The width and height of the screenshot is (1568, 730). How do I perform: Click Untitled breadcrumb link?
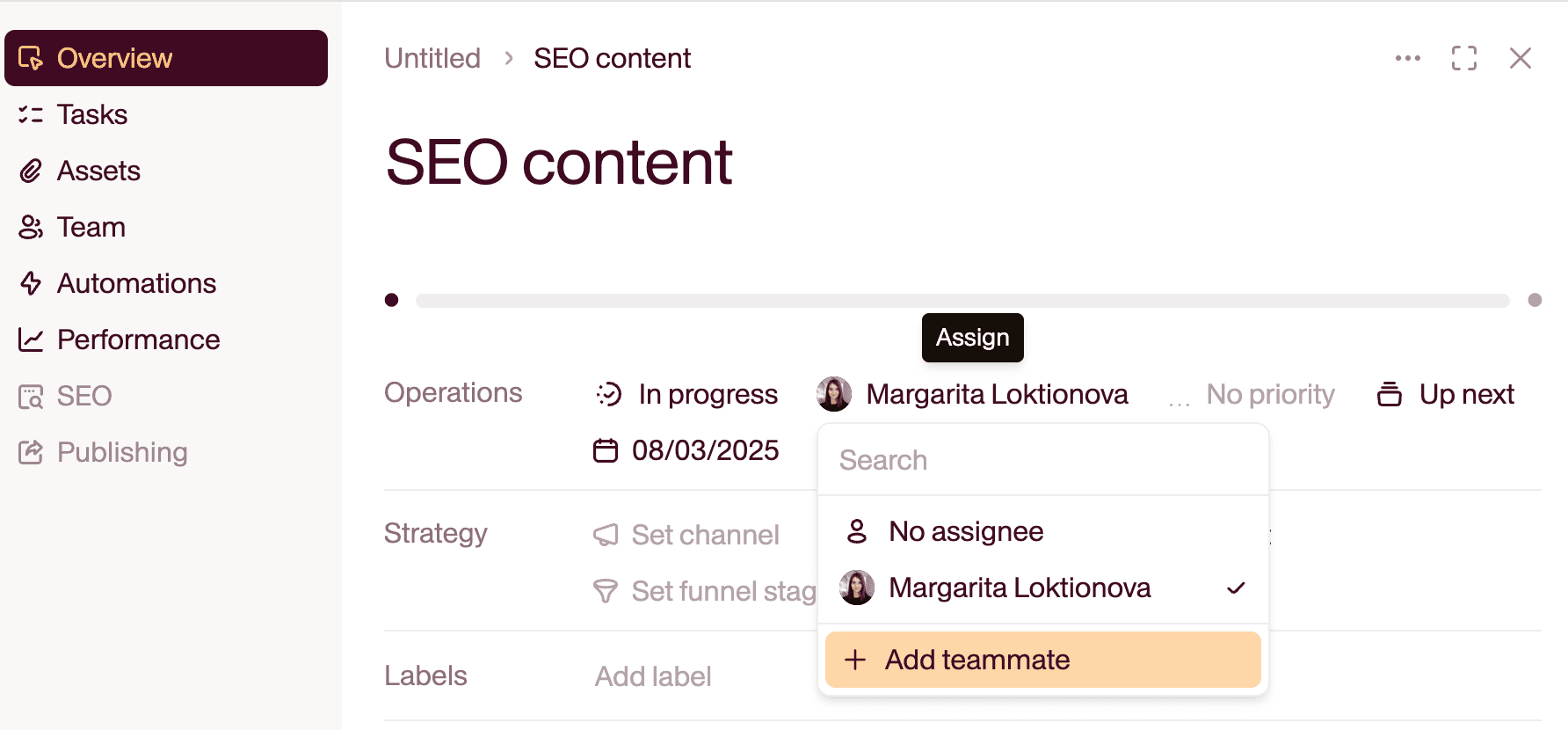point(432,58)
